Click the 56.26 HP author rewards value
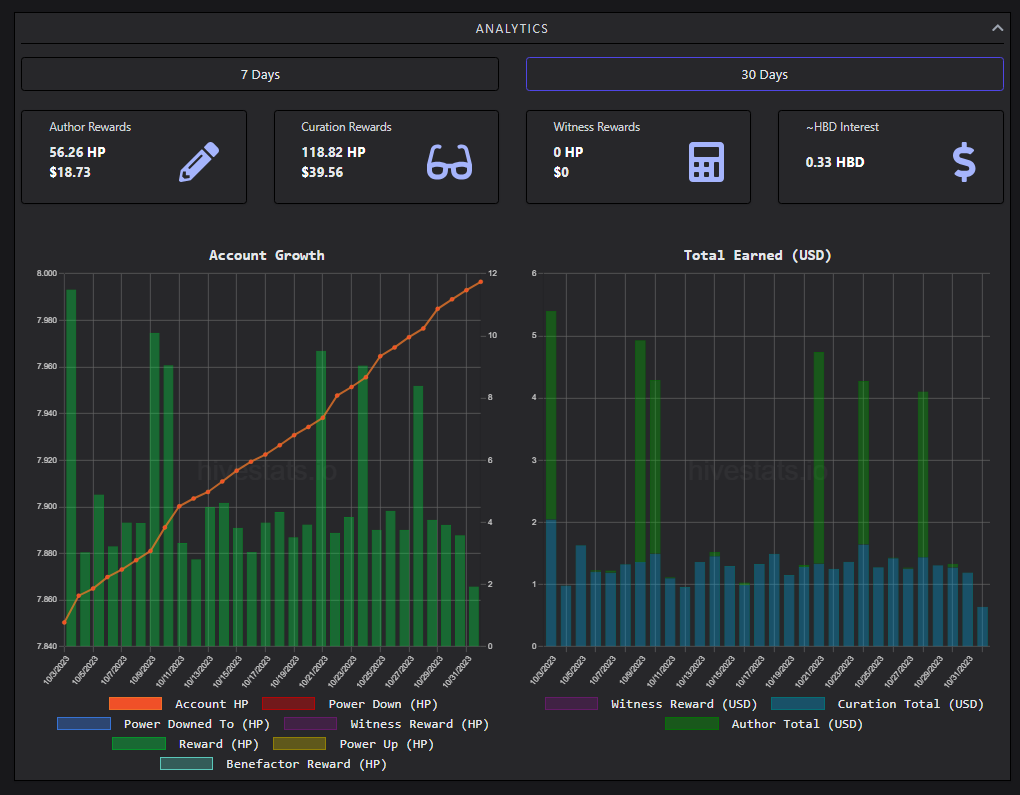Viewport: 1020px width, 795px height. click(77, 152)
